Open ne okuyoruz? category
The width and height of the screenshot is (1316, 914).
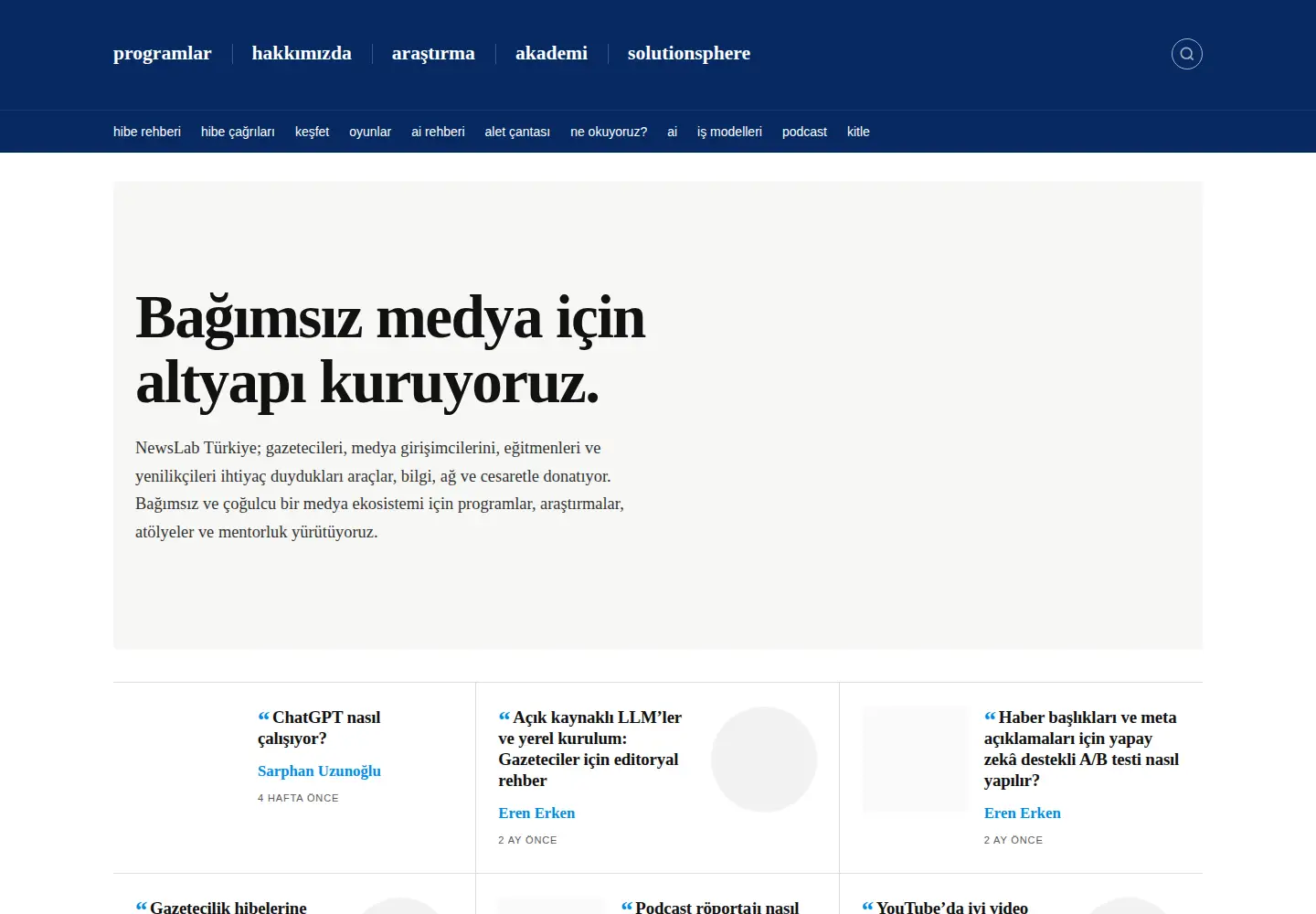click(609, 132)
